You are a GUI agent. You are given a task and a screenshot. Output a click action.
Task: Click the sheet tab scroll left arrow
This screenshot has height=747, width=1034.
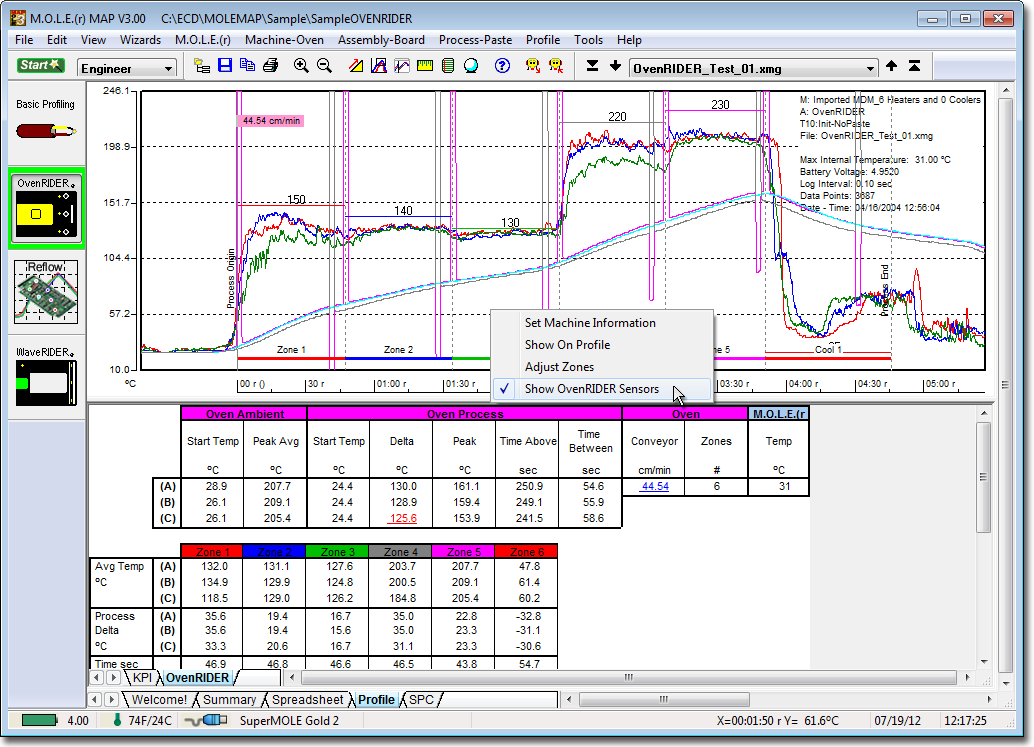coord(97,678)
